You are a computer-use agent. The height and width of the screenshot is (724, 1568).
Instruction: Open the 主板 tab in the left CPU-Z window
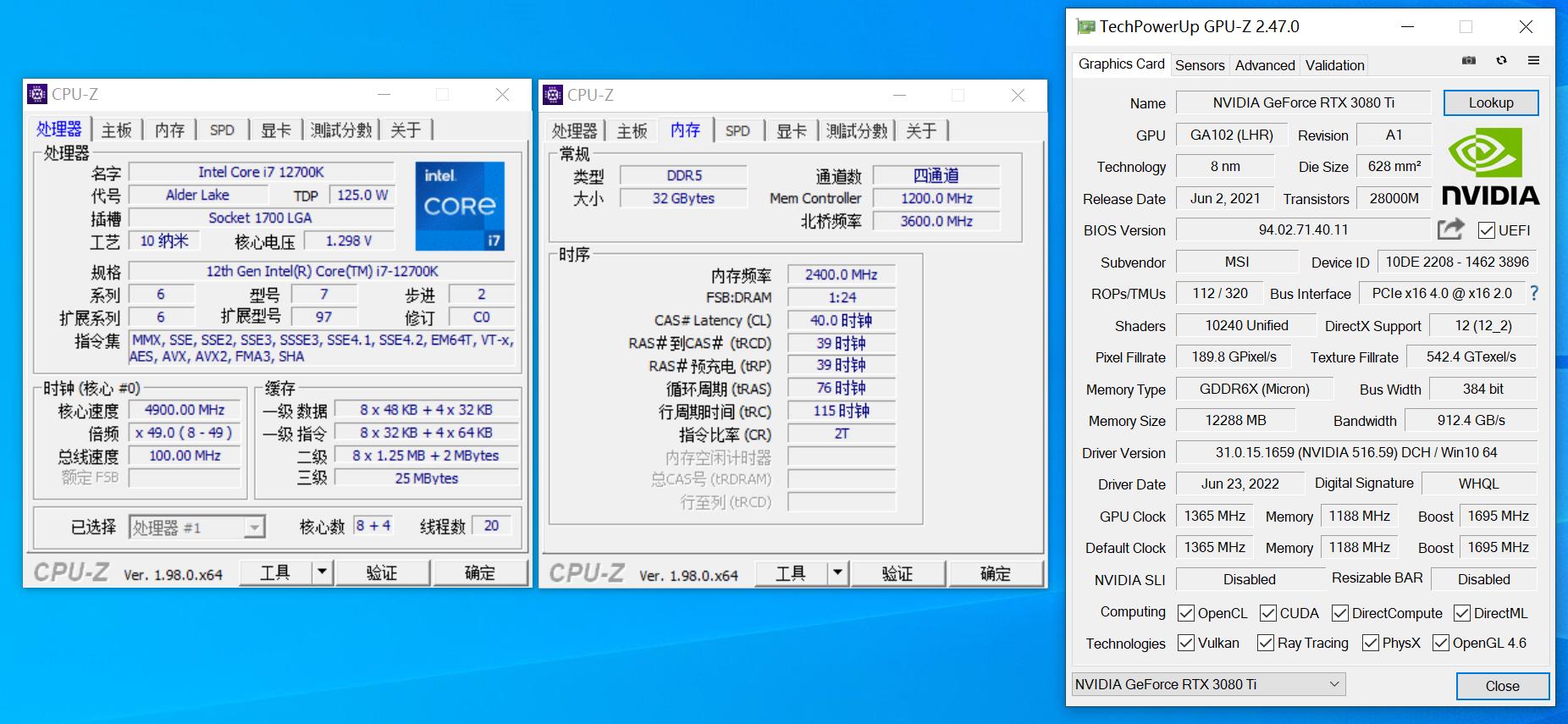point(117,130)
